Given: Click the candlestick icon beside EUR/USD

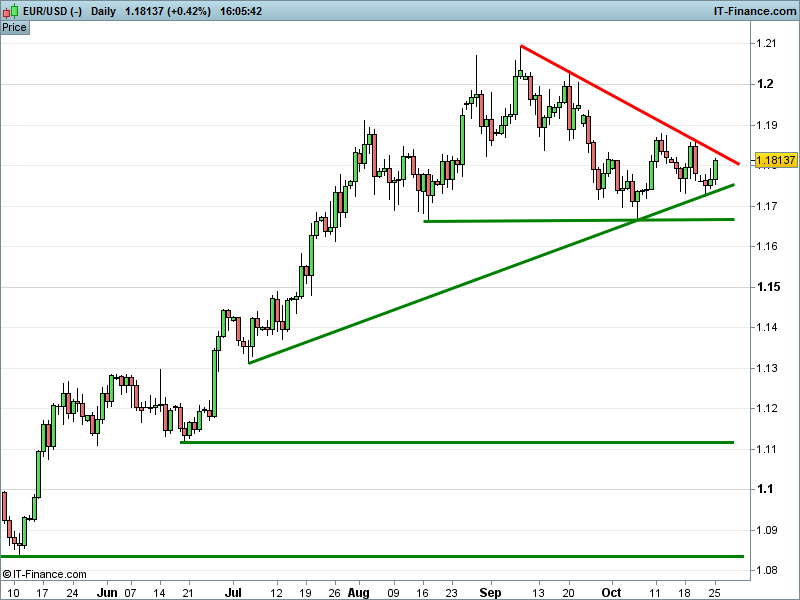Looking at the screenshot, I should point(10,11).
